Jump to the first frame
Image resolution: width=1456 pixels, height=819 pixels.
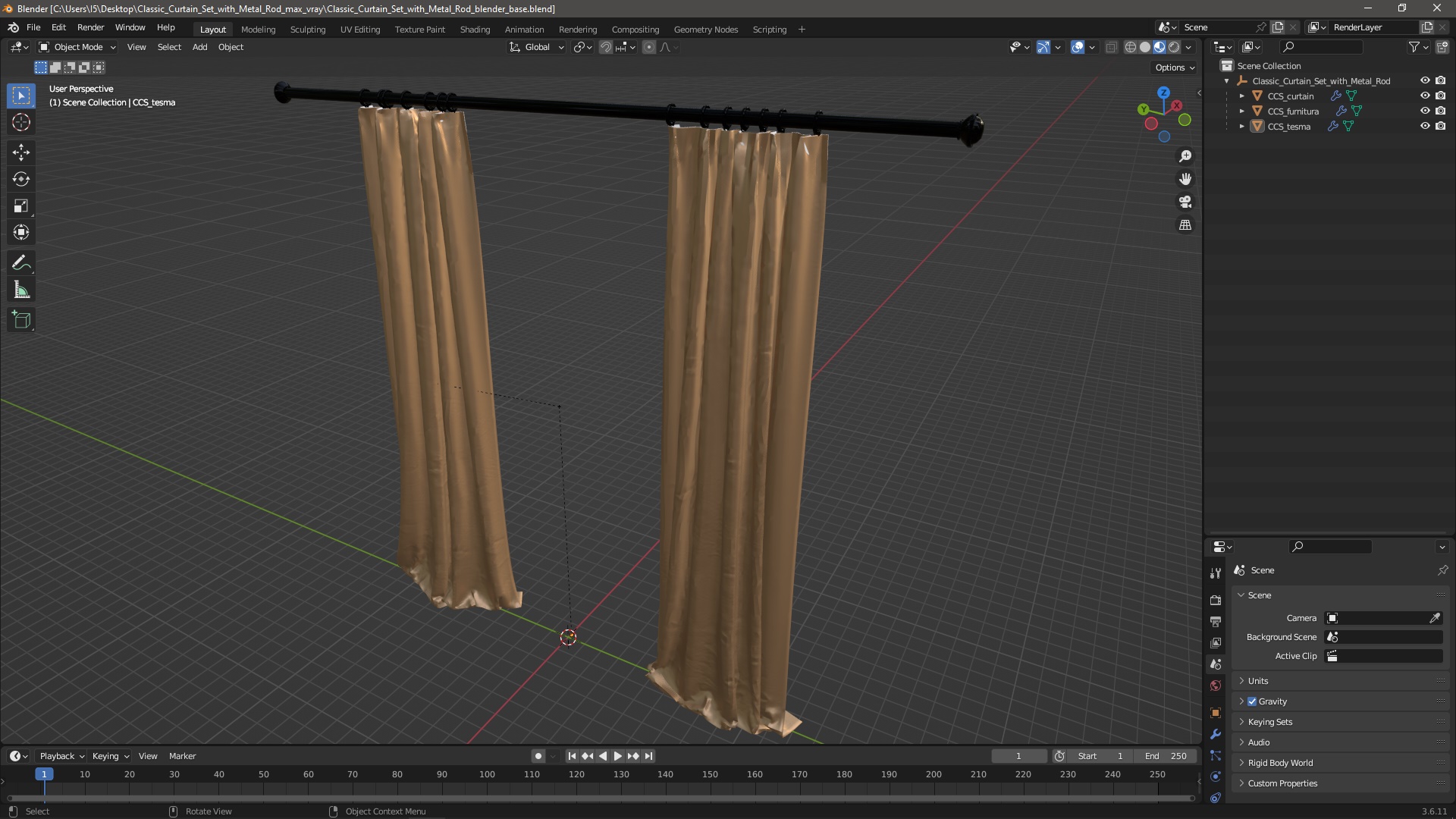pyautogui.click(x=572, y=756)
